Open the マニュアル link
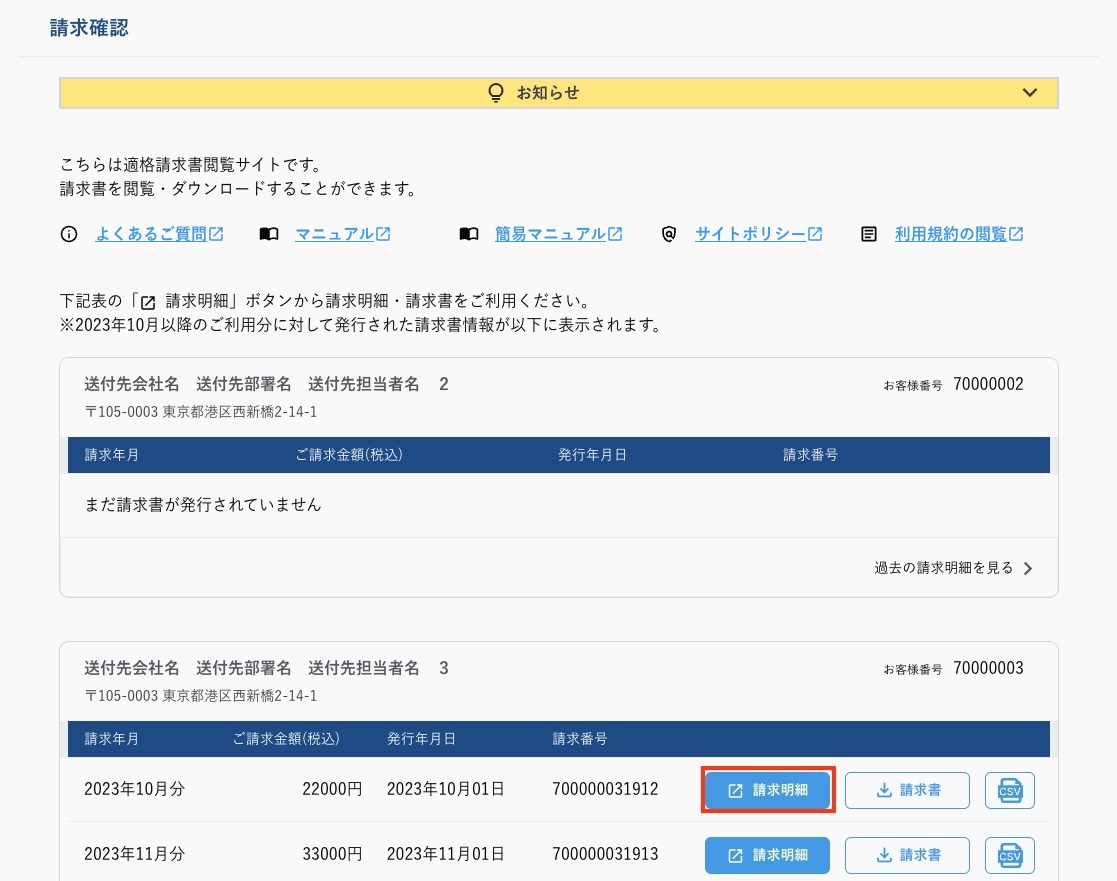The image size is (1117, 881). click(342, 234)
